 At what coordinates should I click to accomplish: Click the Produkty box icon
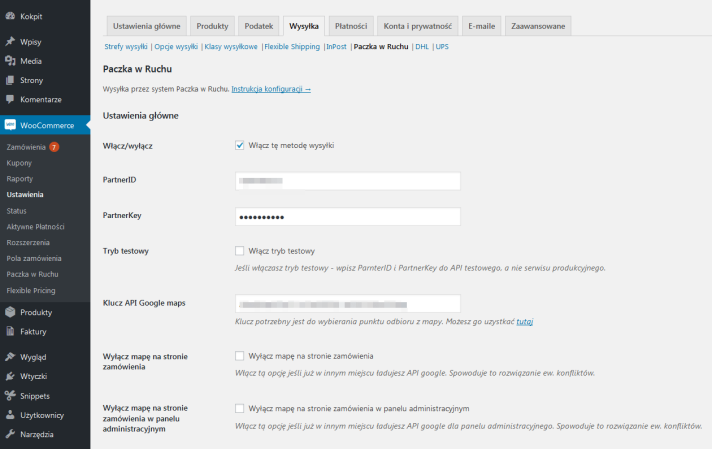[10, 312]
